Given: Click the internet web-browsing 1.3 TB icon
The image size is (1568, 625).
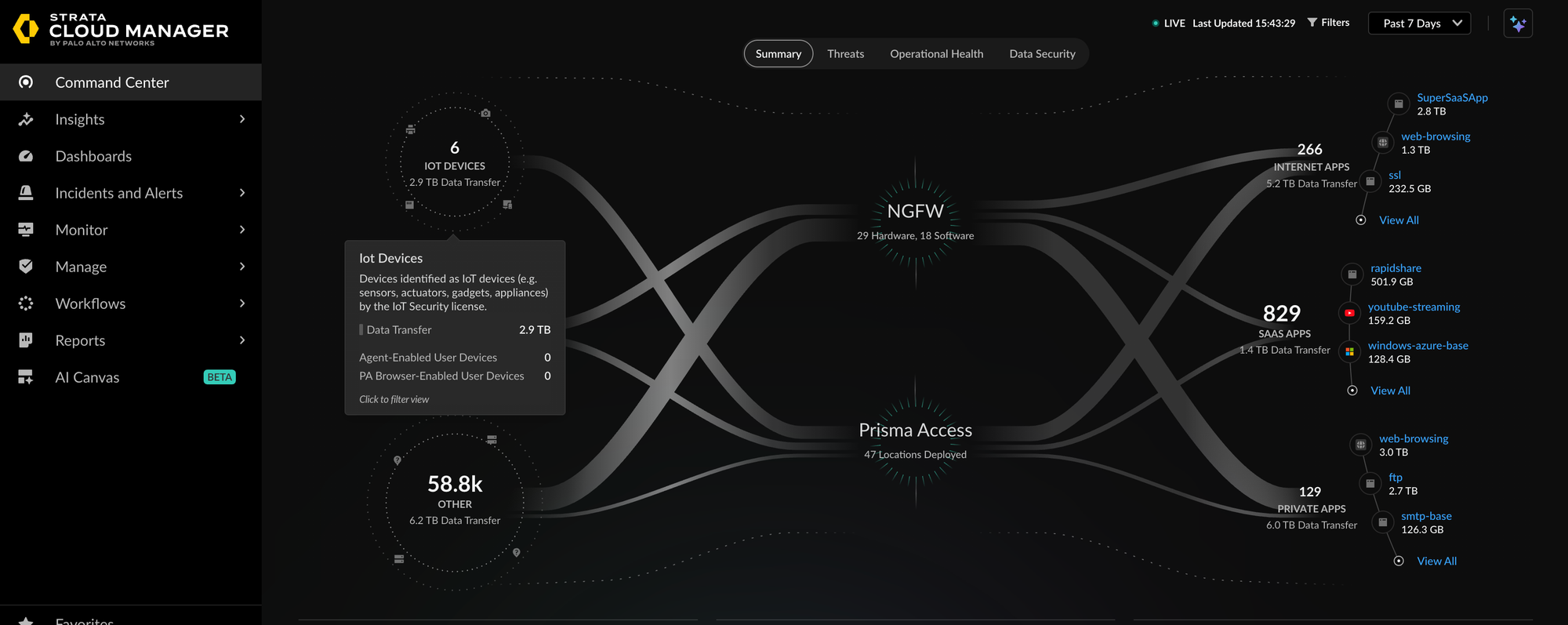Looking at the screenshot, I should click(x=1383, y=143).
